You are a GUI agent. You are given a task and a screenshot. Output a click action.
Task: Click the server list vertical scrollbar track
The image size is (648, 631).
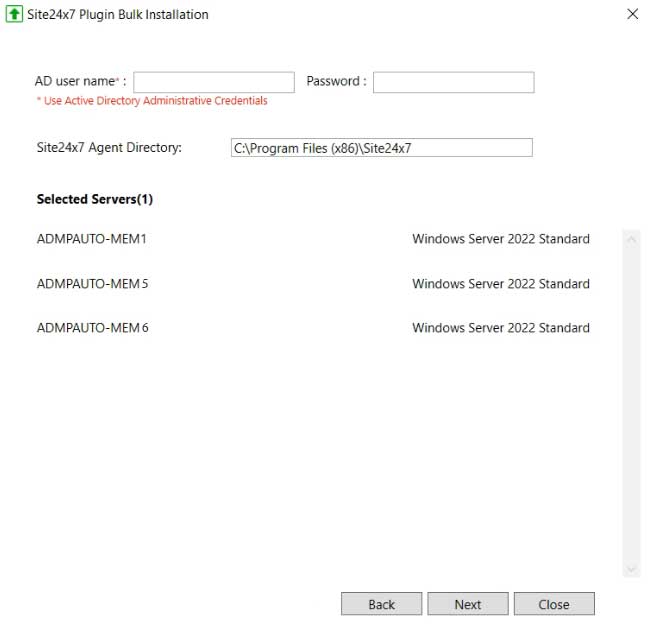631,400
